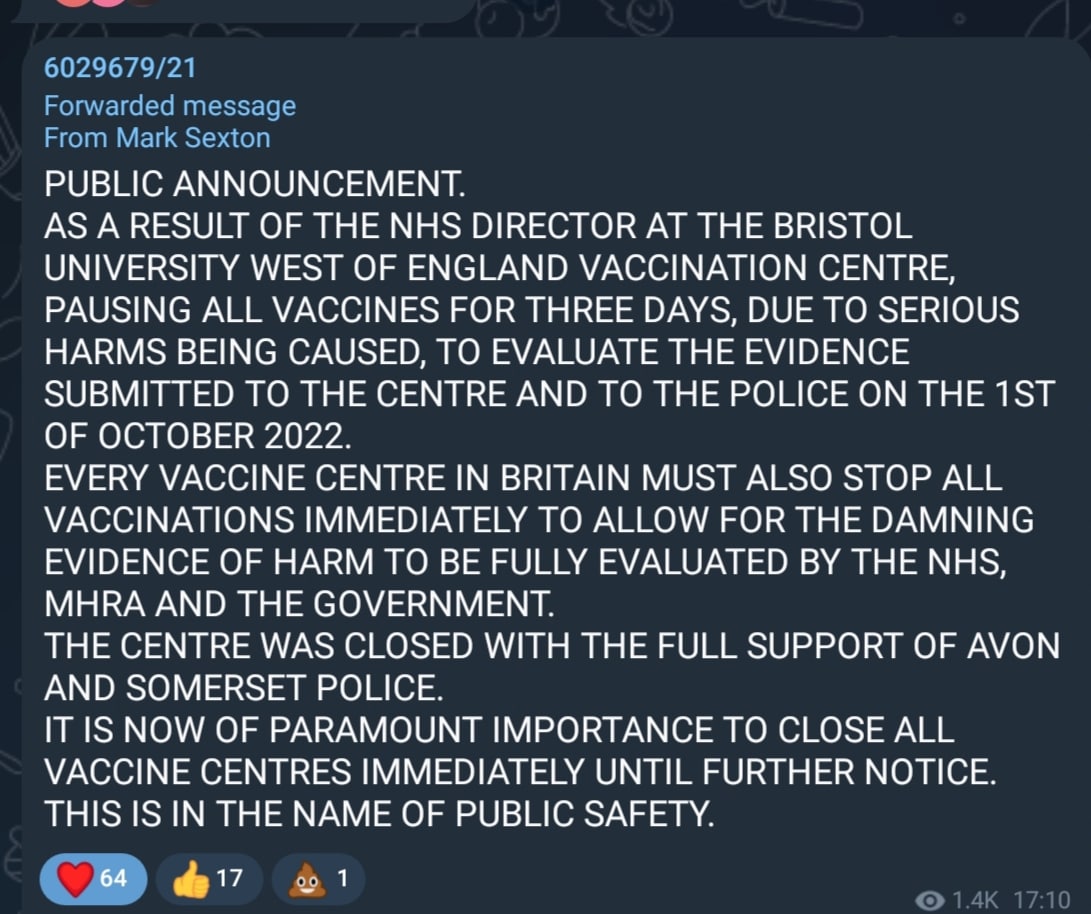
Task: Click the poop reaction count 1
Action: pos(342,879)
